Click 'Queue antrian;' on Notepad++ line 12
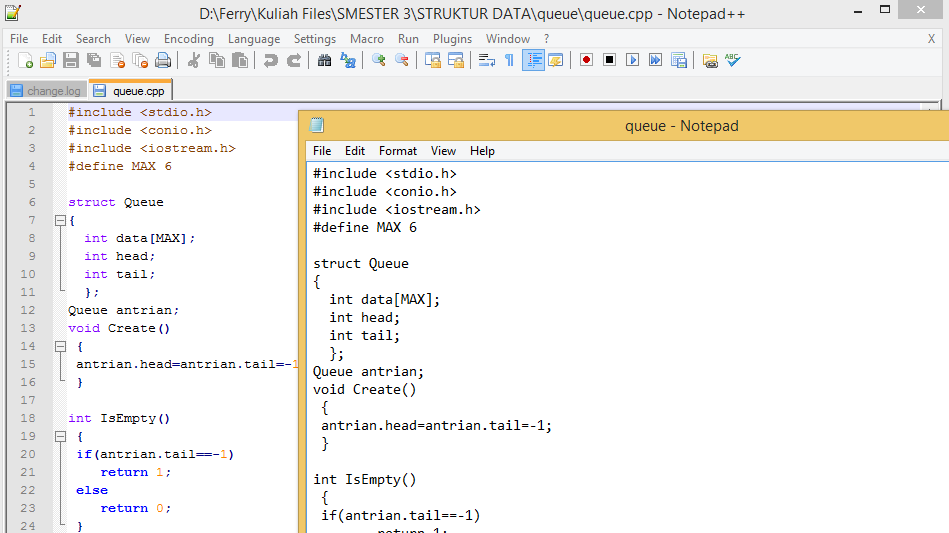This screenshot has width=949, height=533. pyautogui.click(x=123, y=310)
